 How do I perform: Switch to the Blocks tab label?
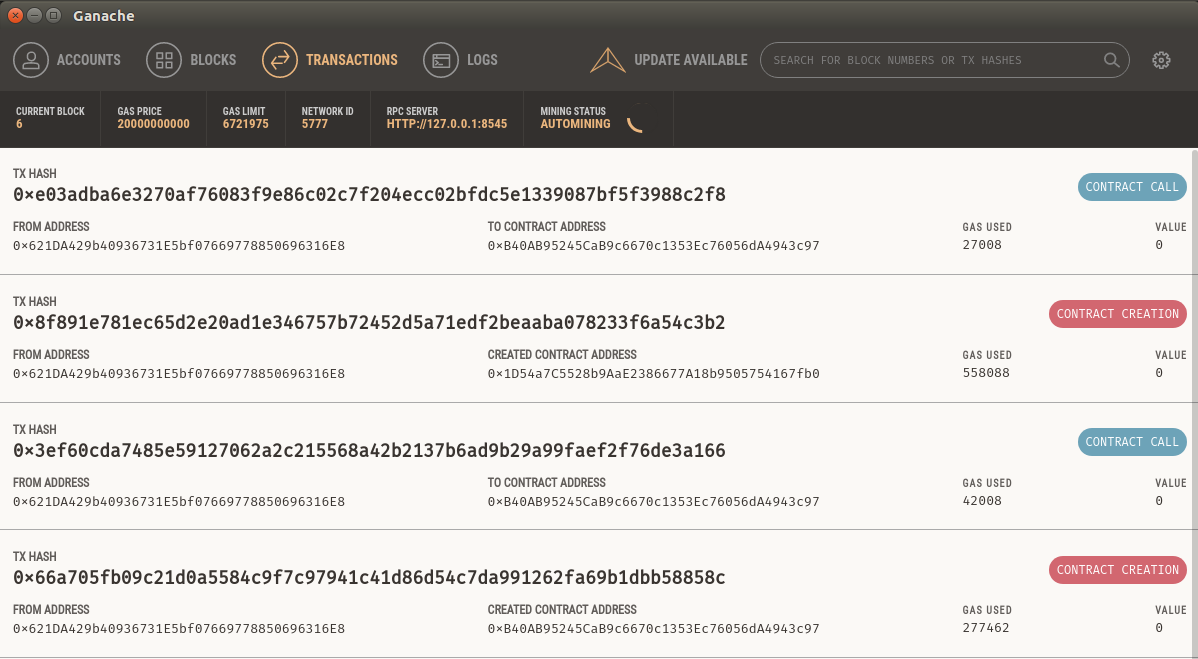click(x=213, y=60)
